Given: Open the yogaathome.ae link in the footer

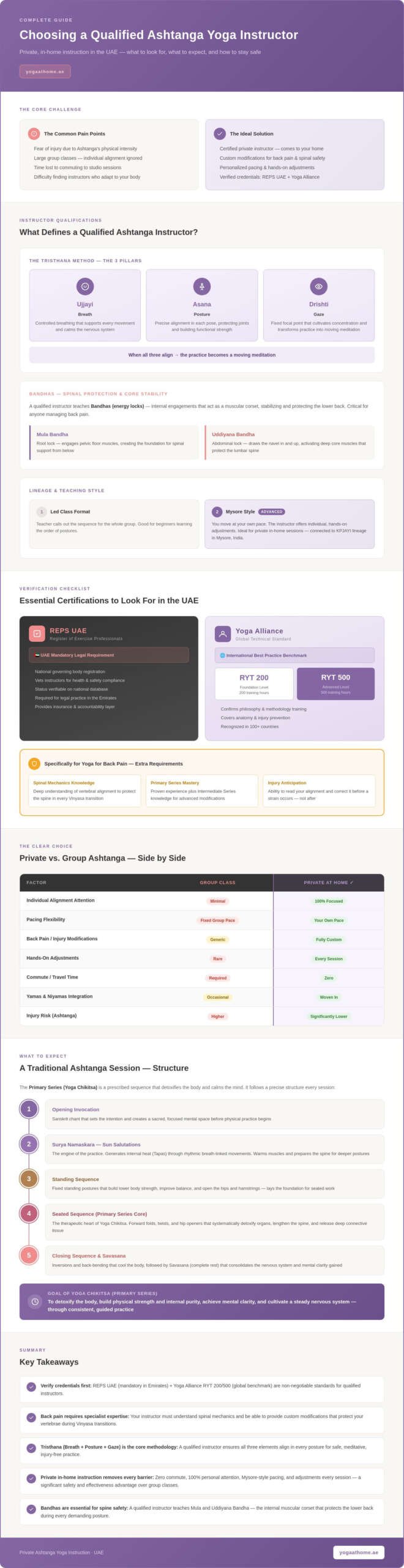Looking at the screenshot, I should (x=359, y=1551).
